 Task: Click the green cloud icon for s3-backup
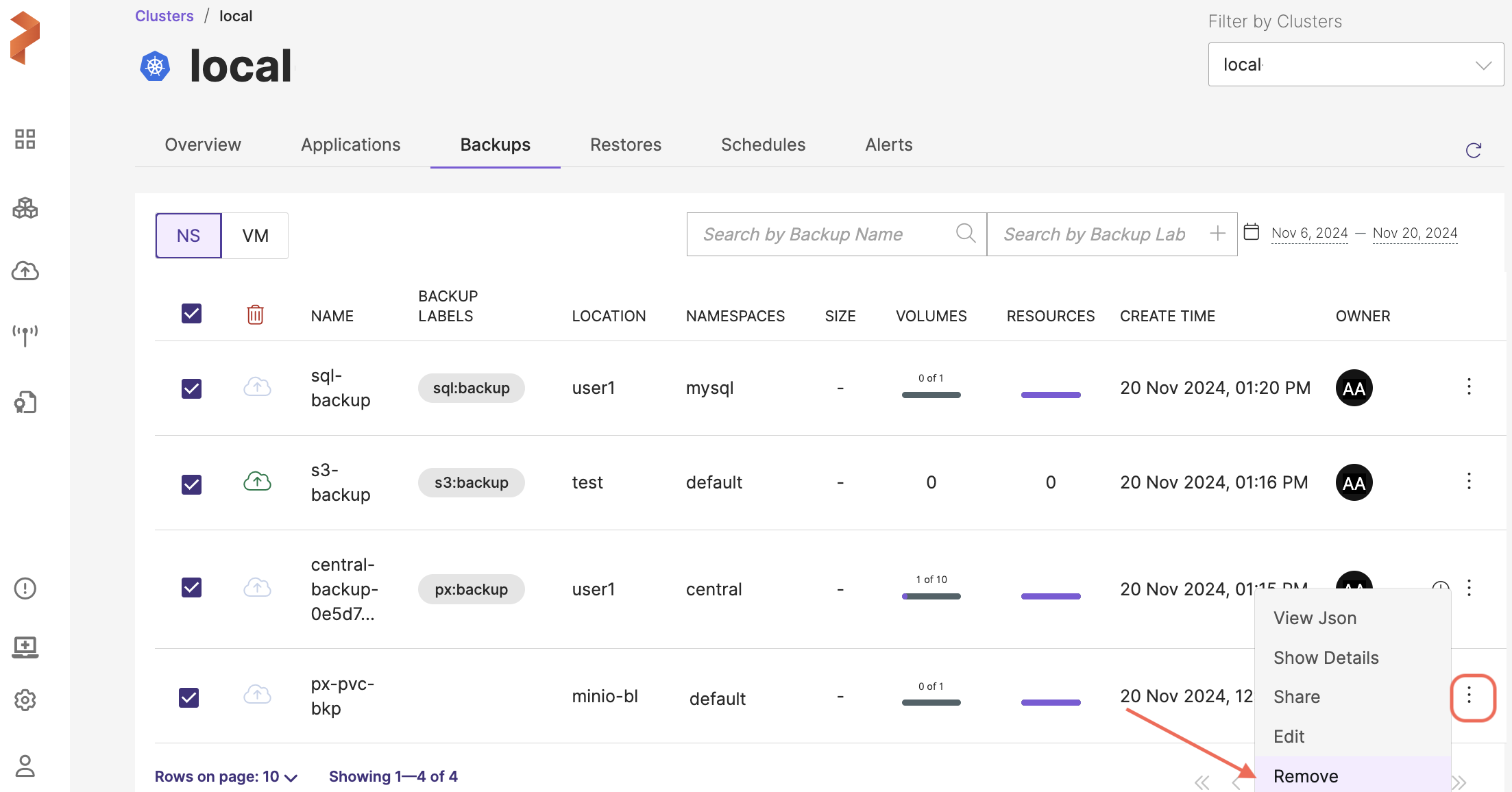click(257, 482)
